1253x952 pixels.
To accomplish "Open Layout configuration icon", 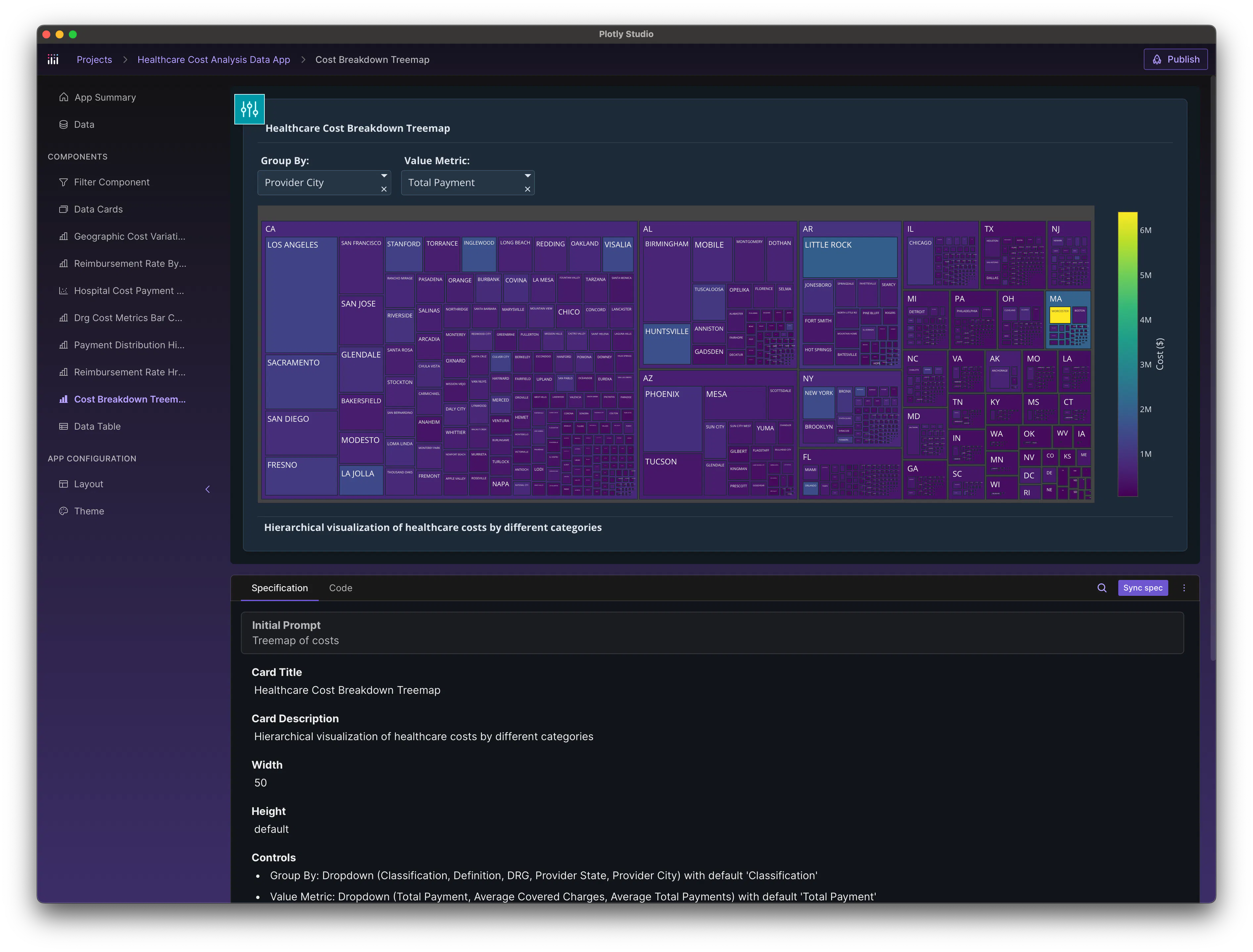I will 64,484.
